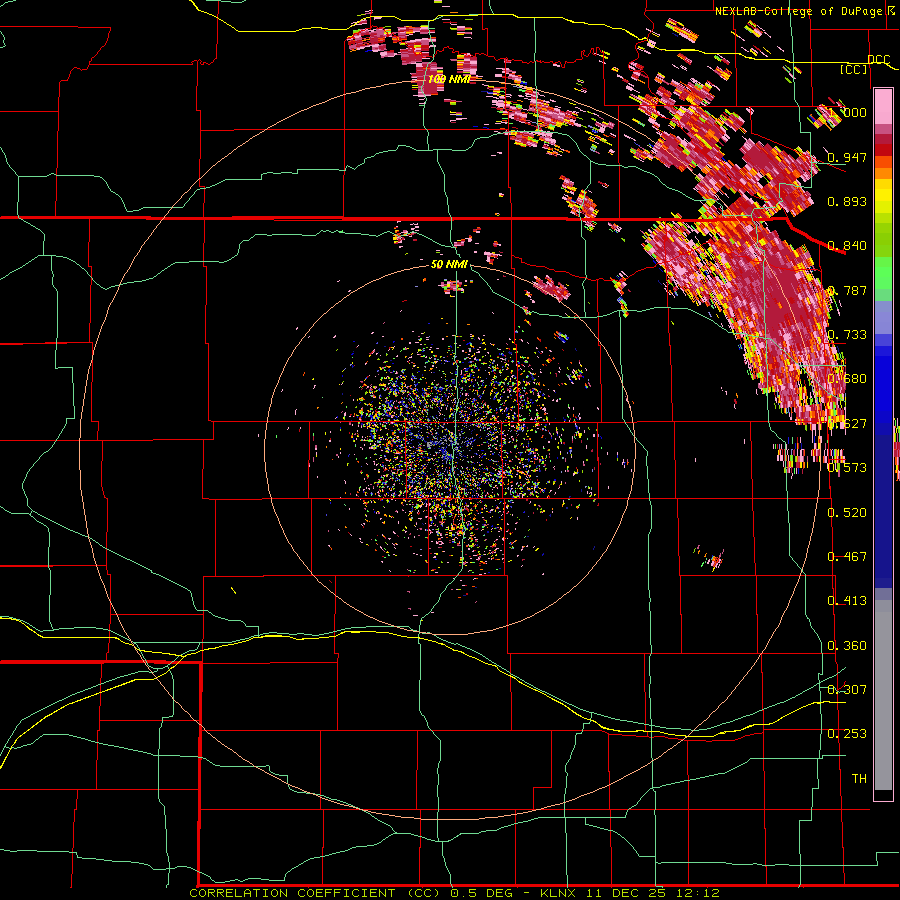Click the 0.680 color scale value

coord(847,379)
